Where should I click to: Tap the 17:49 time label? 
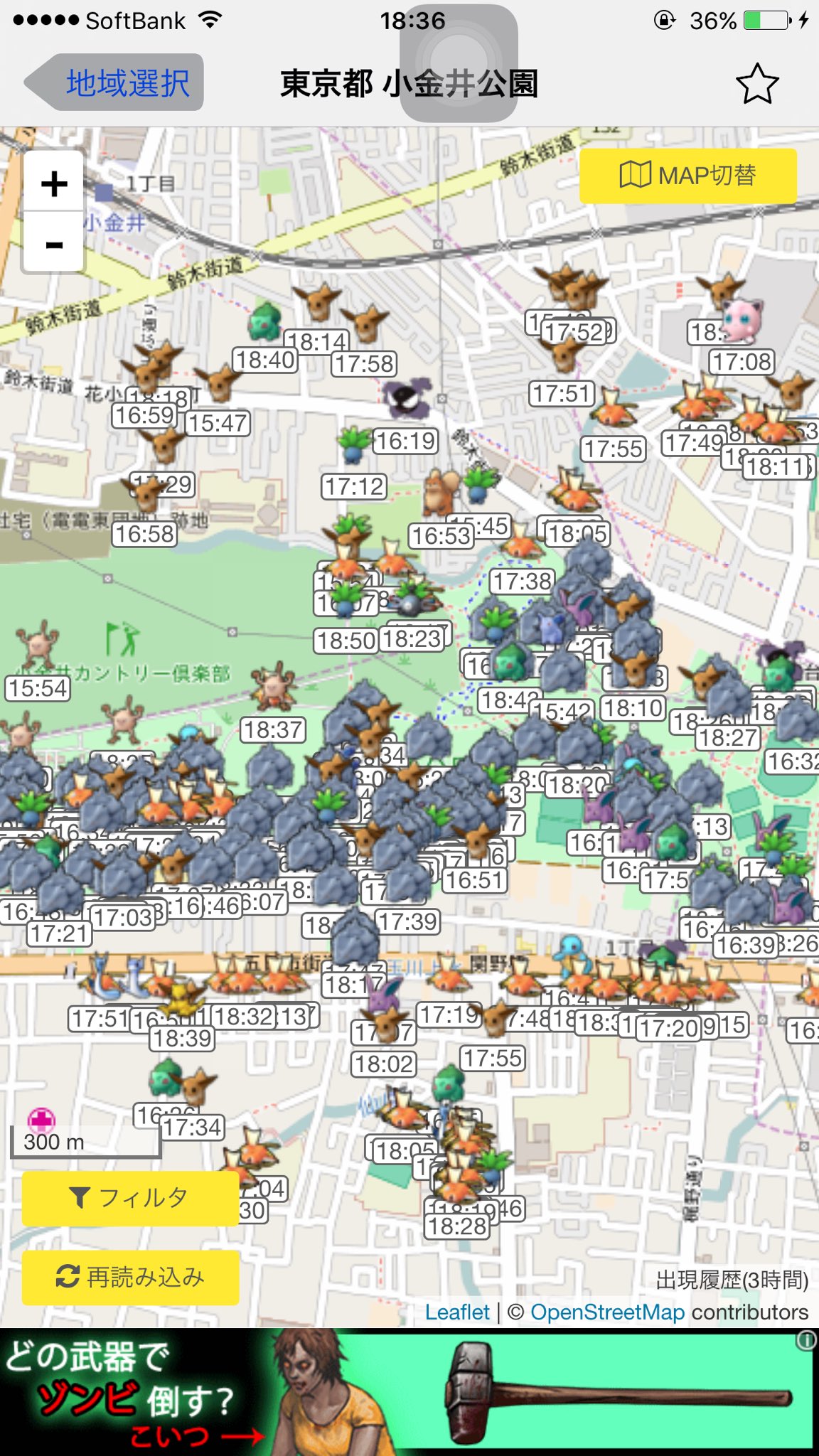click(x=694, y=444)
